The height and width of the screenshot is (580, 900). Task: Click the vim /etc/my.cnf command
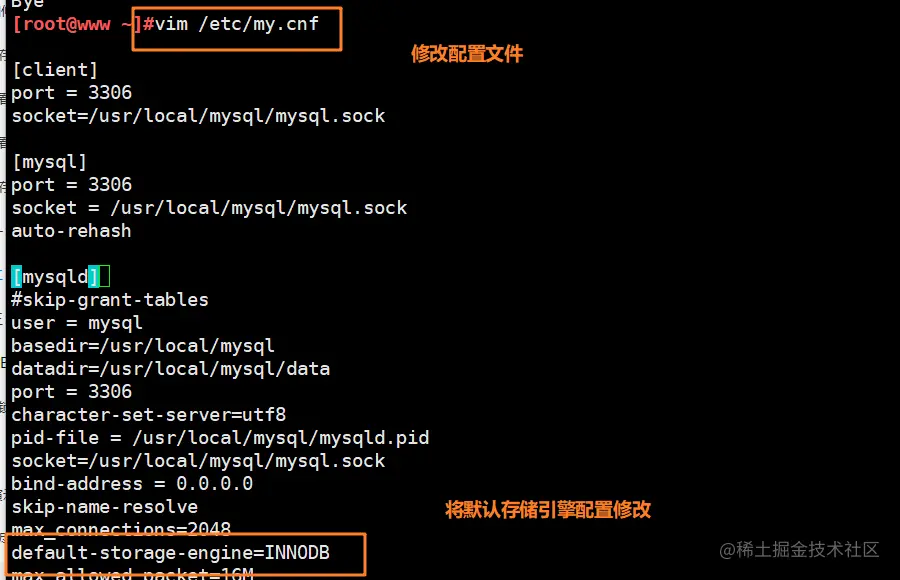231,24
